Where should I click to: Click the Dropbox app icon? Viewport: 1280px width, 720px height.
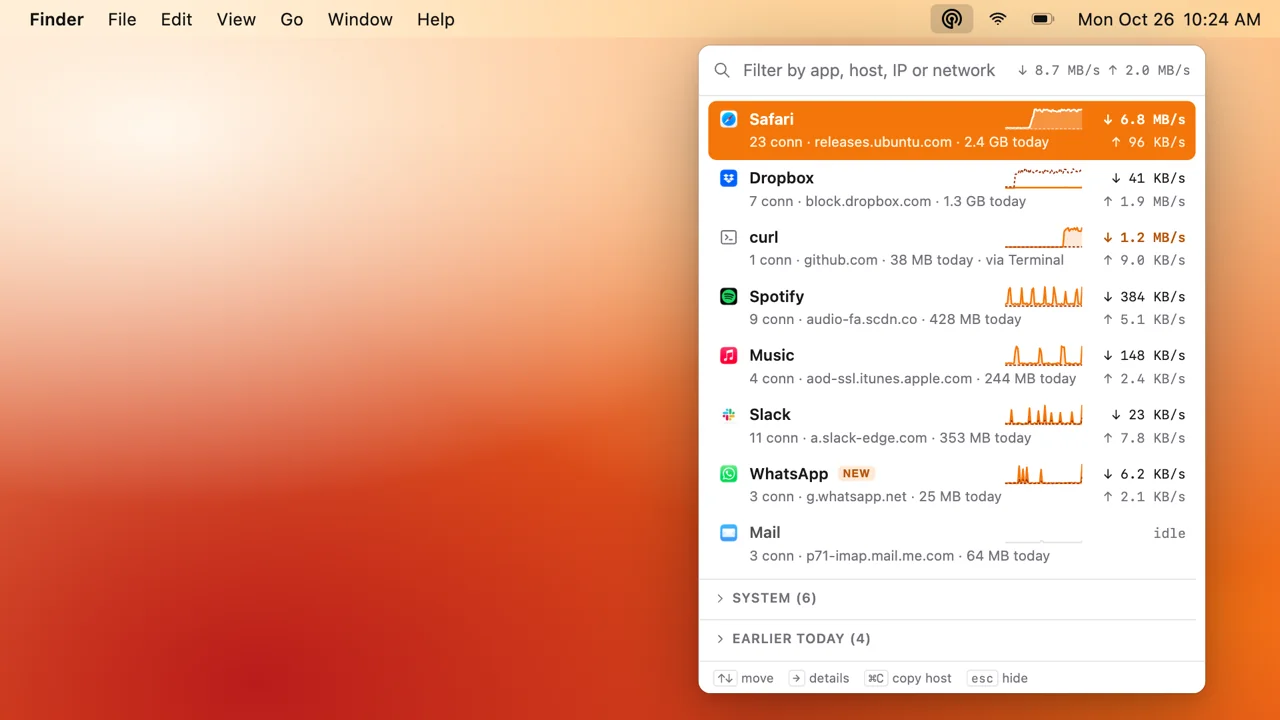pyautogui.click(x=729, y=178)
